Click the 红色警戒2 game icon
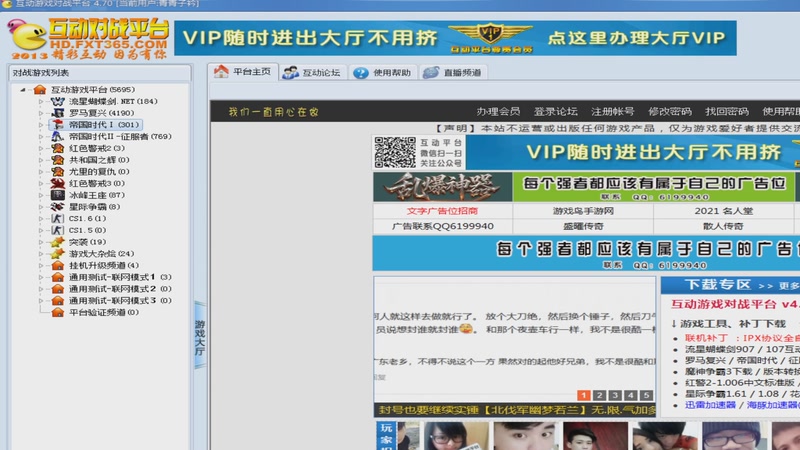800x450 pixels. point(58,148)
